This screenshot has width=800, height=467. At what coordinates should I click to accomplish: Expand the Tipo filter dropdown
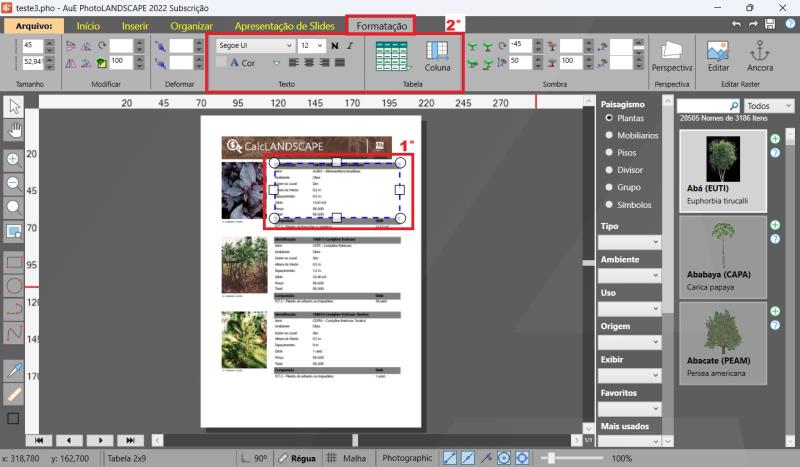[630, 242]
